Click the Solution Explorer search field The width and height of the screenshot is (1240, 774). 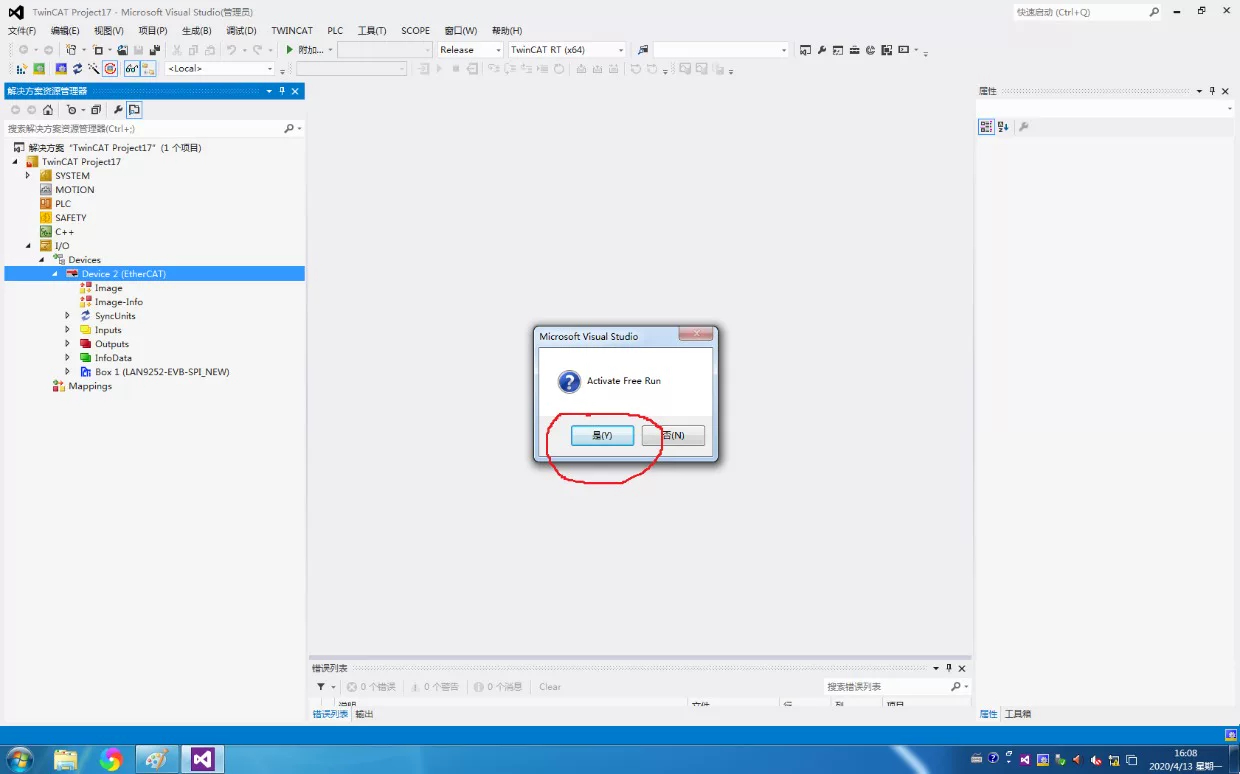pos(152,128)
